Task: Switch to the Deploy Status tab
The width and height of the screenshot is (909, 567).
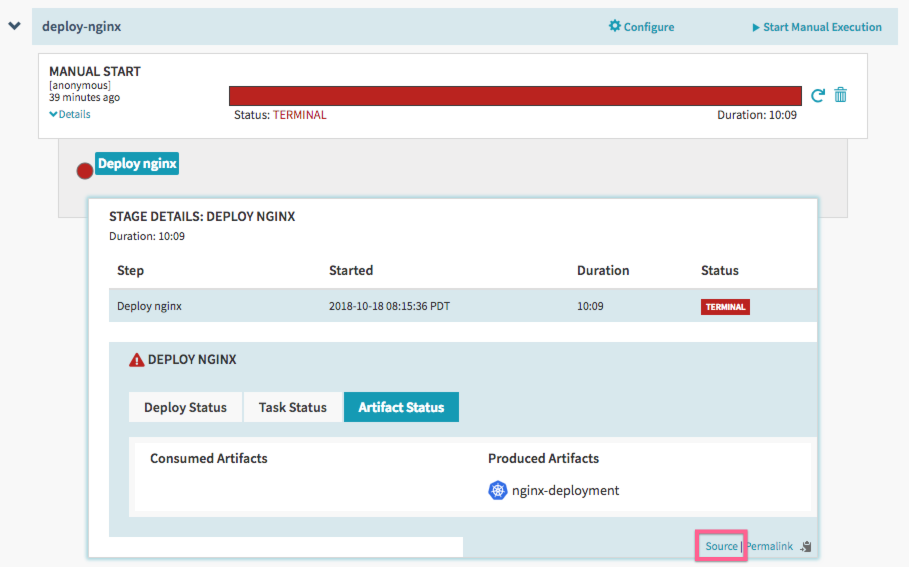Action: [x=185, y=407]
